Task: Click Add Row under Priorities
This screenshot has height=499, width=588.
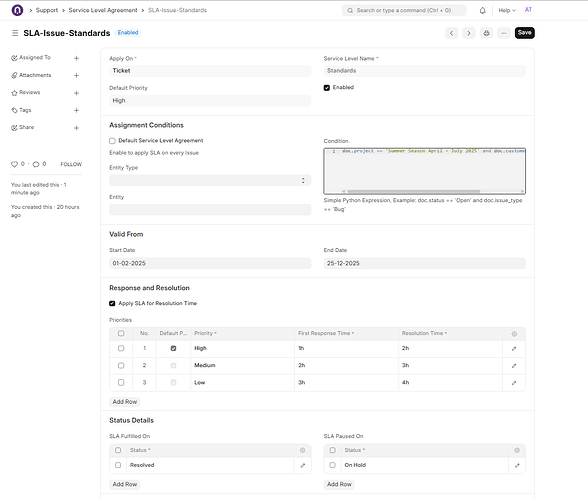Action: point(125,402)
